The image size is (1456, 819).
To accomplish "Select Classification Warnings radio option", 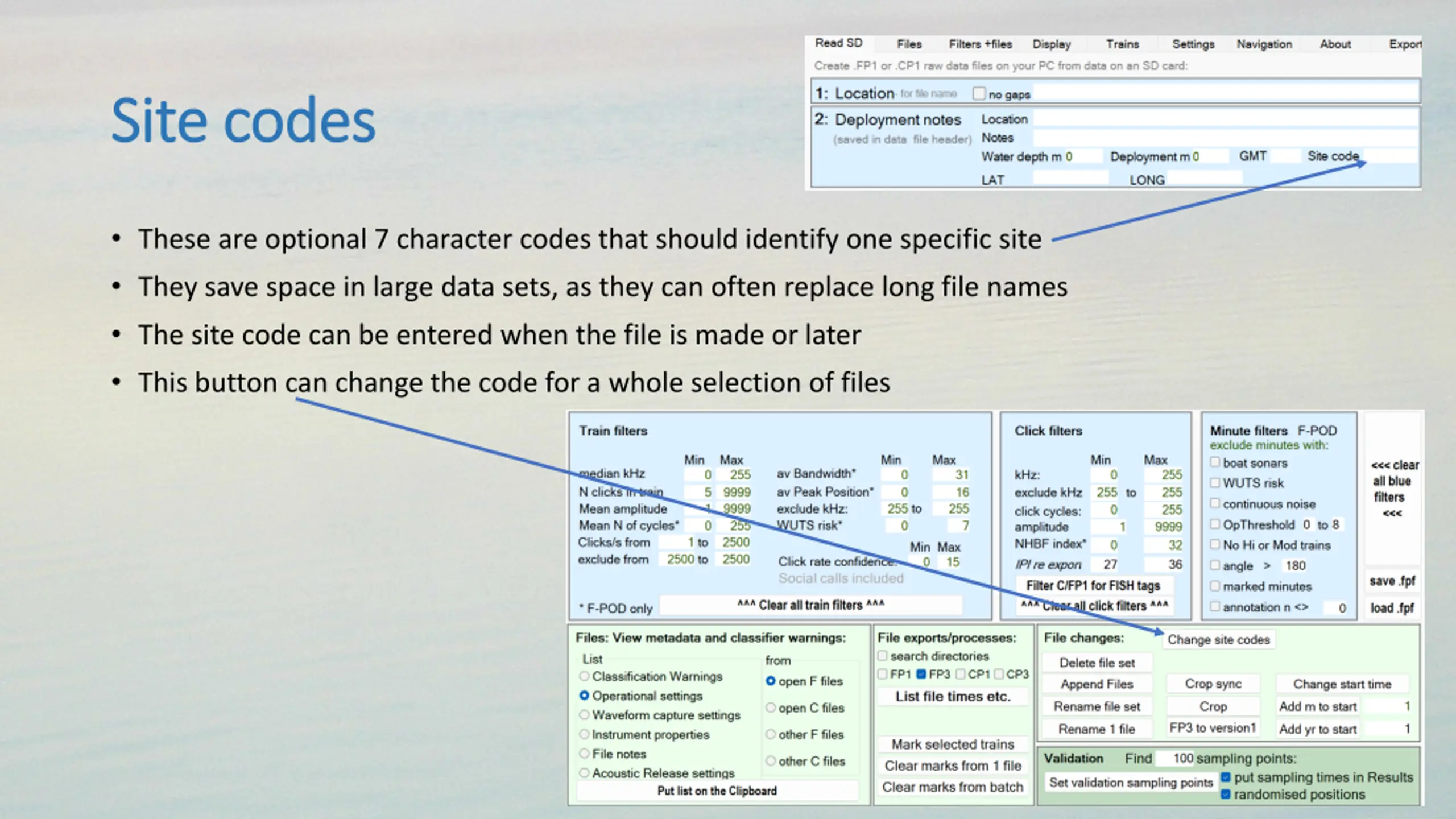I will [584, 676].
